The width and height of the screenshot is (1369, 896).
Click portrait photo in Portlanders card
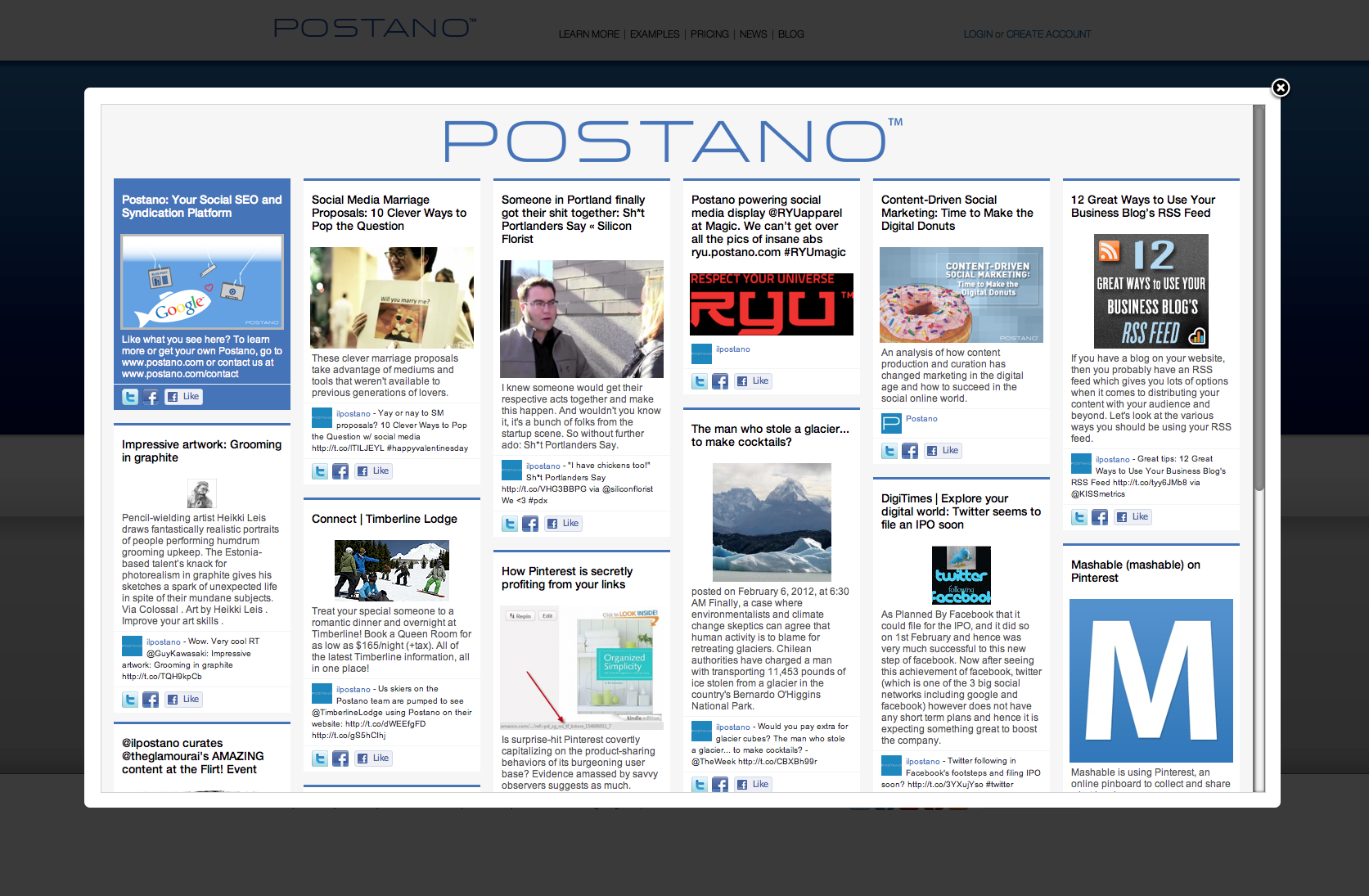point(582,319)
